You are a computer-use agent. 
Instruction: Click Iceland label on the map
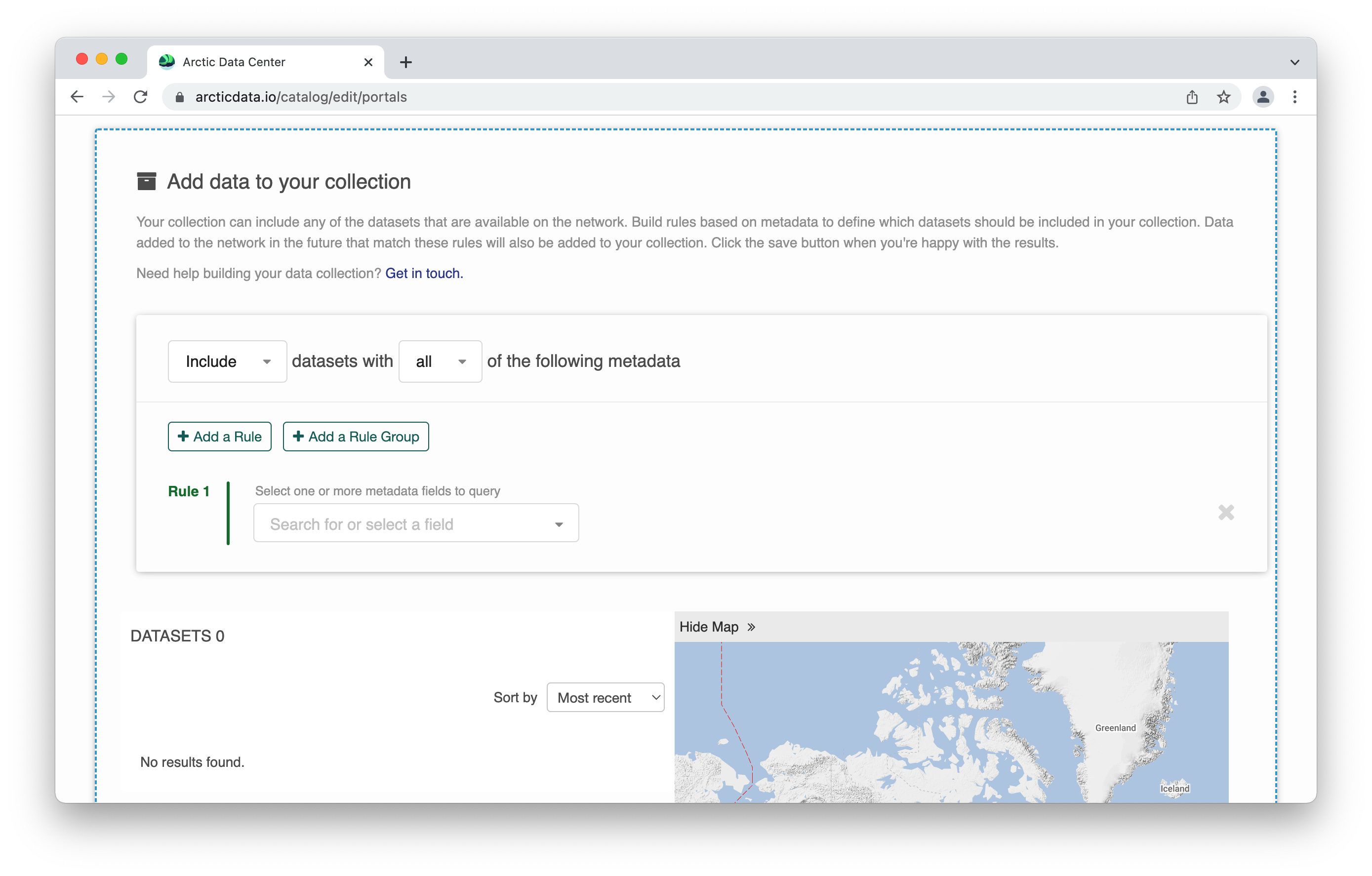click(x=1174, y=788)
